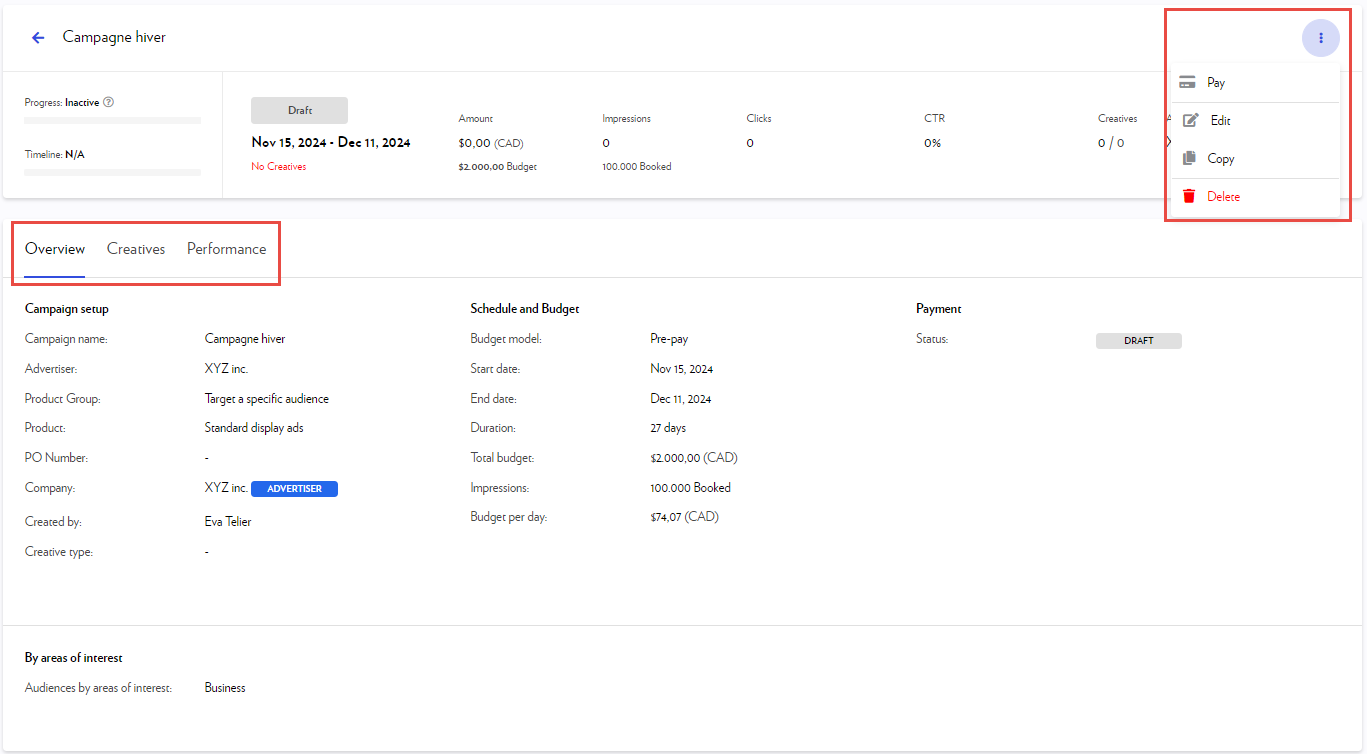Go back using the arrow beside Campagne hiver

pyautogui.click(x=38, y=38)
